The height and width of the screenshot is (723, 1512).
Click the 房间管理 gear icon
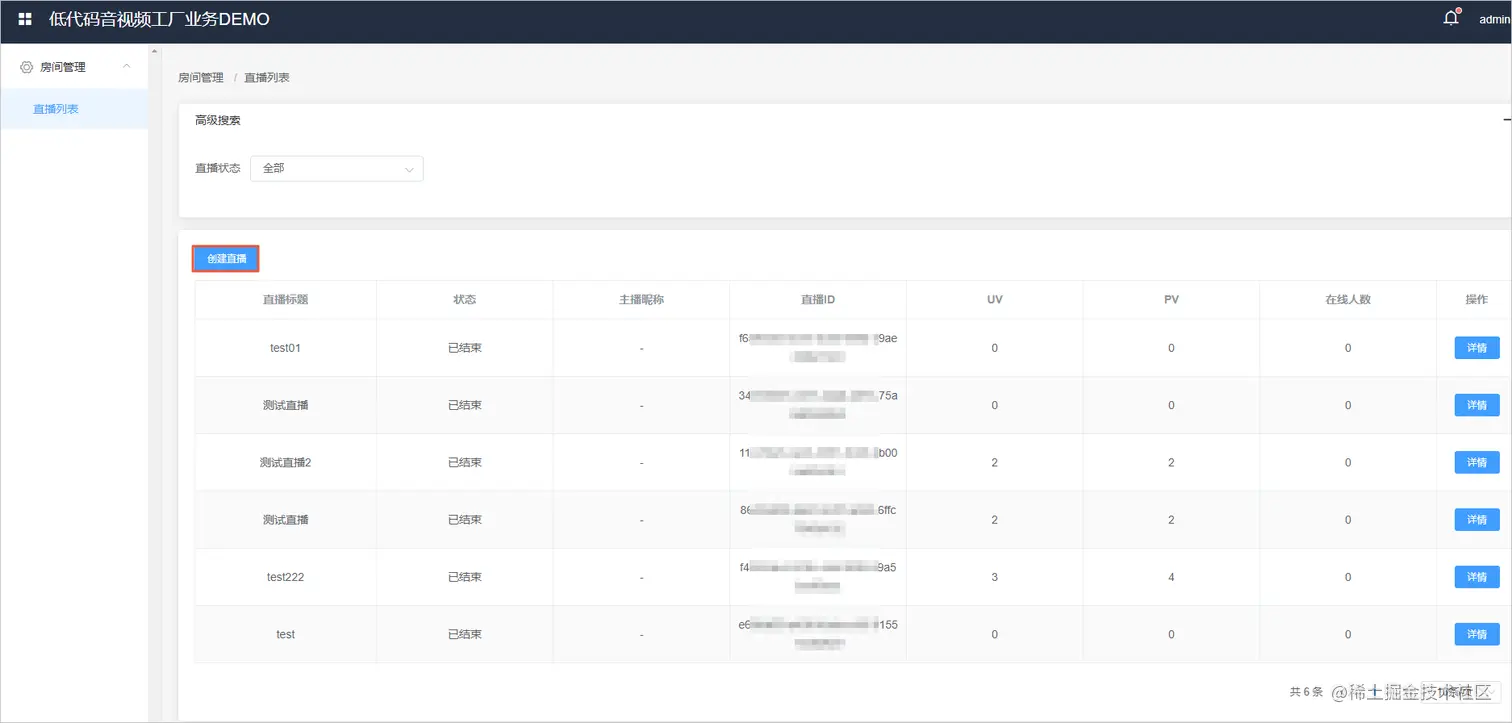coord(27,67)
